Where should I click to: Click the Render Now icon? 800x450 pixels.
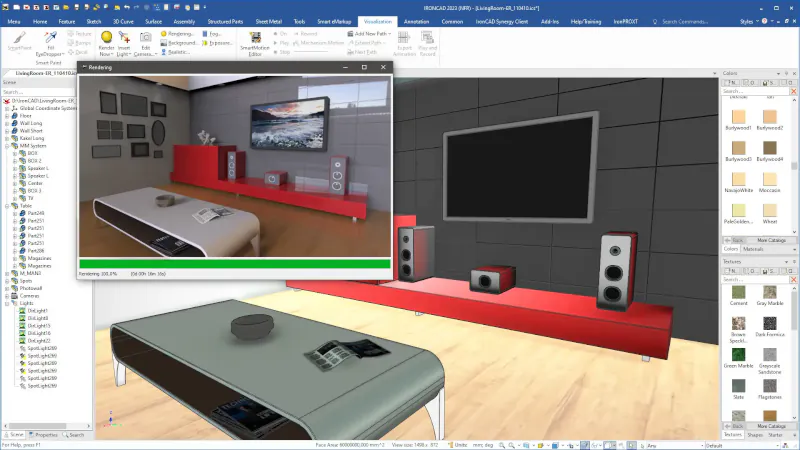106,40
